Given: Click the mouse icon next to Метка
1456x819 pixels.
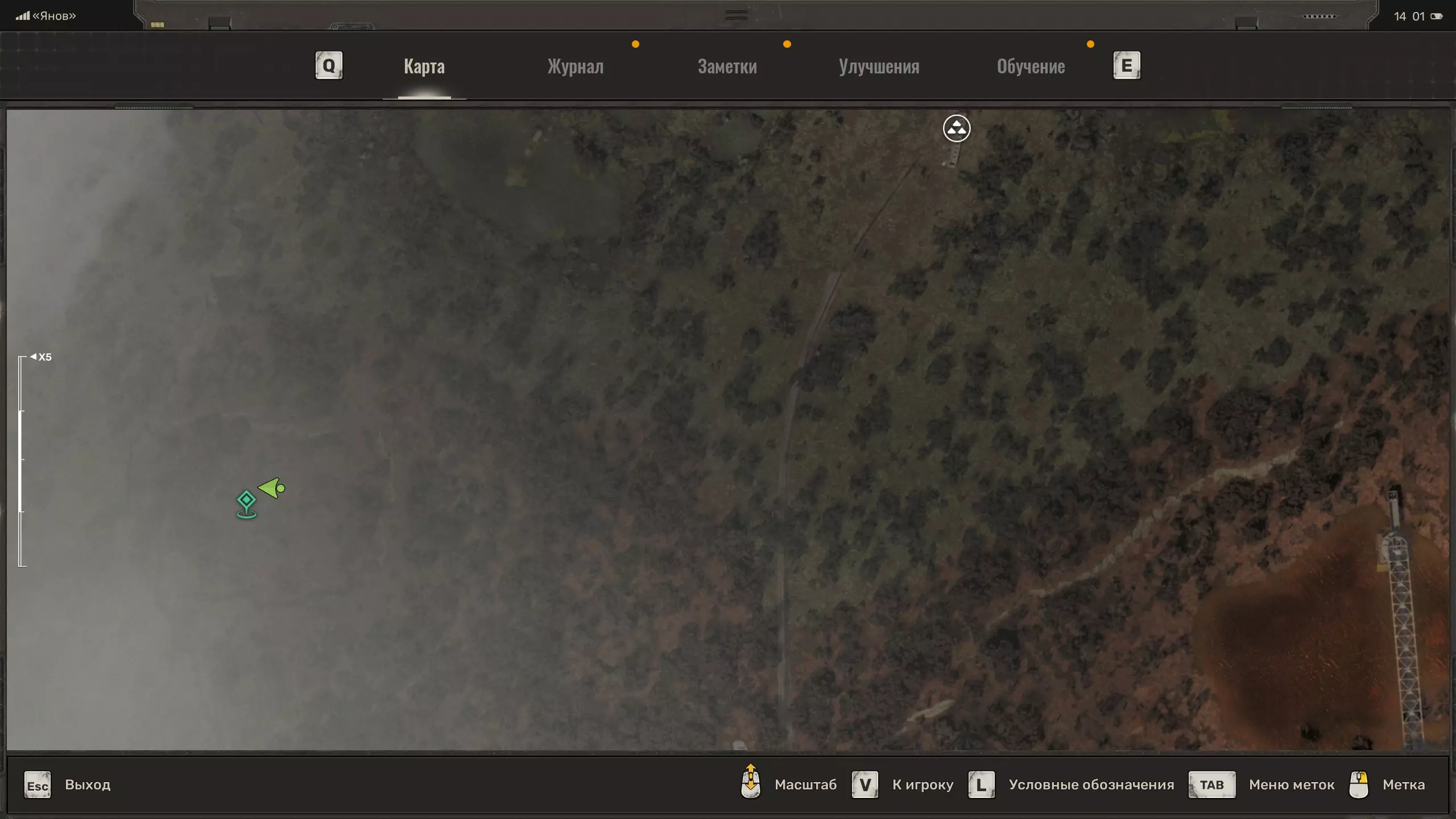Looking at the screenshot, I should [x=1358, y=785].
